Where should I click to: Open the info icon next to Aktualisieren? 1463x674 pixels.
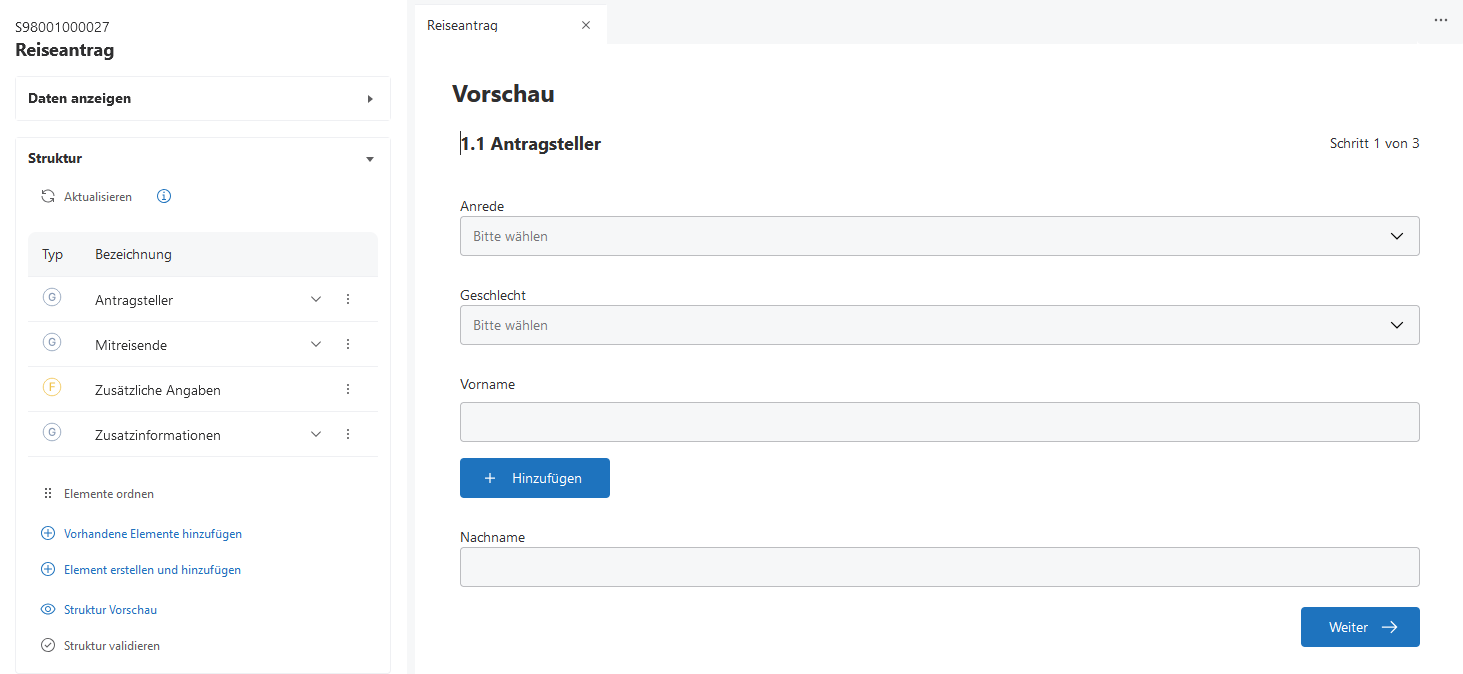[164, 197]
